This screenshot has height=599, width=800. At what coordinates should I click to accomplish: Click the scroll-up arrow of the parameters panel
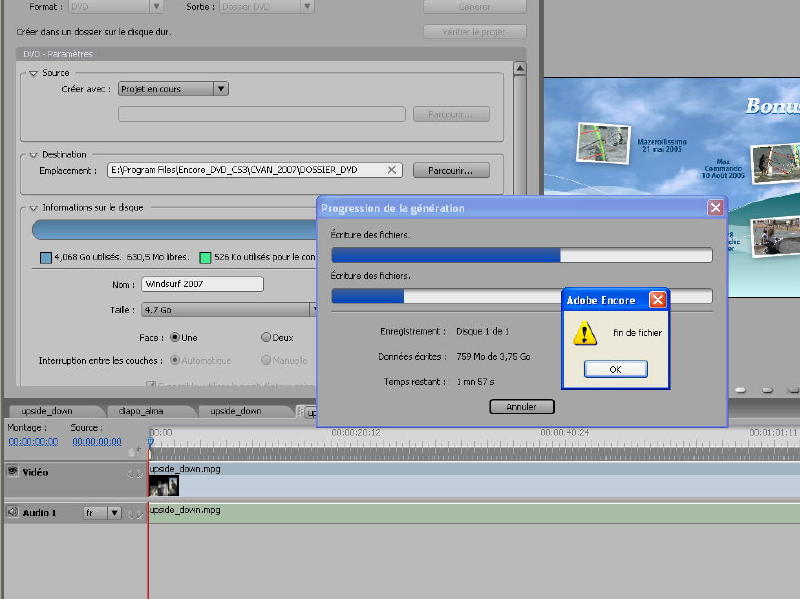tap(519, 68)
